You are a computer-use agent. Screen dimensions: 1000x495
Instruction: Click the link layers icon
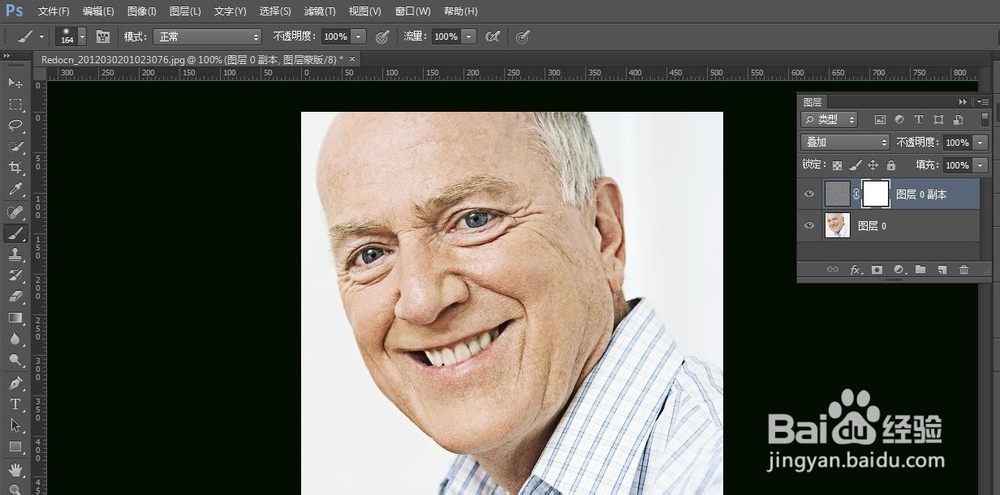point(832,270)
